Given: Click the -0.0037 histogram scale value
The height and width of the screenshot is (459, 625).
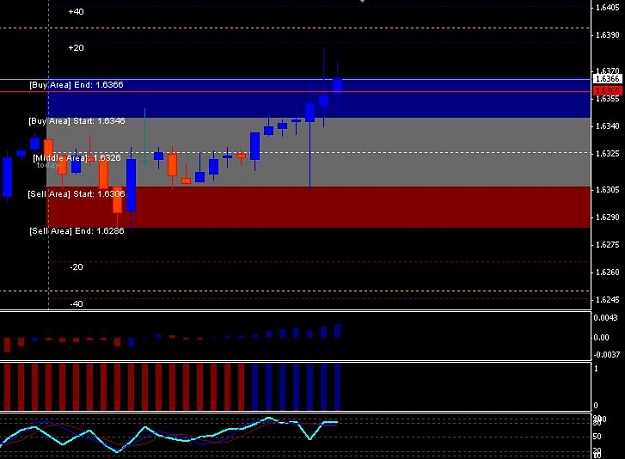Looking at the screenshot, I should coord(607,354).
